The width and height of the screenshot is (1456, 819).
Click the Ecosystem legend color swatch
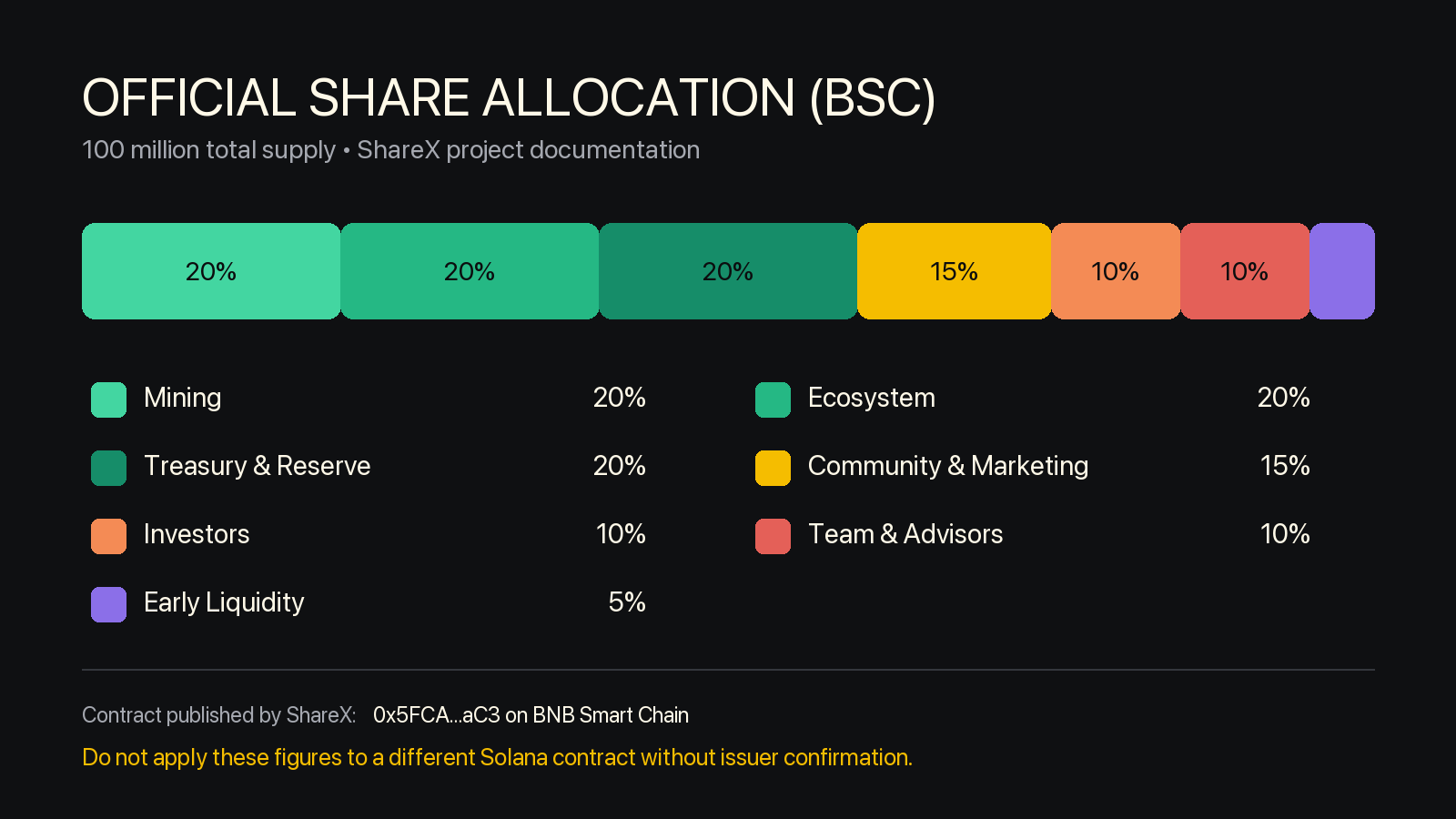coord(773,399)
